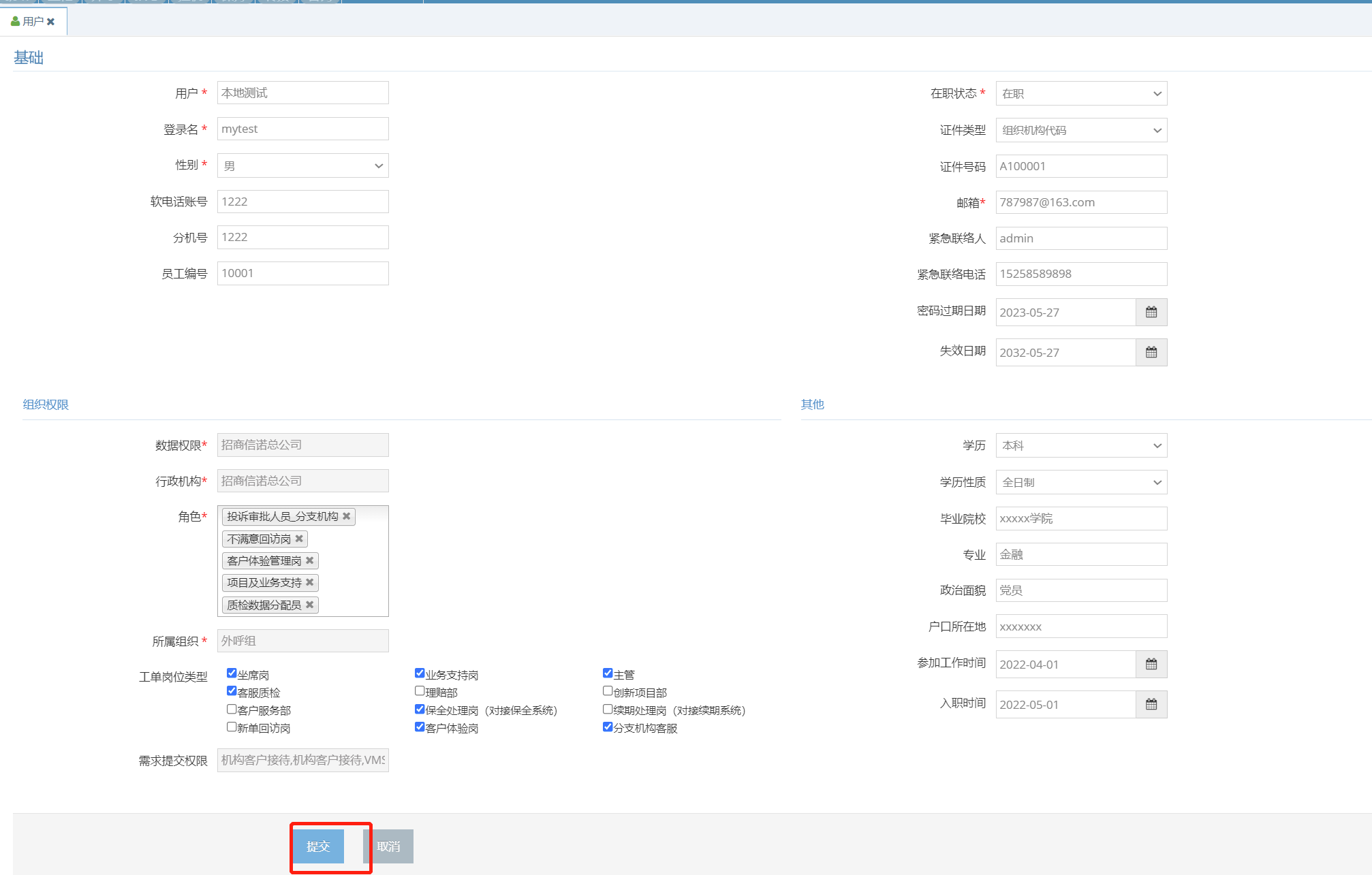The image size is (1372, 875).
Task: Open calendar for 入职时间
Action: 1151,704
